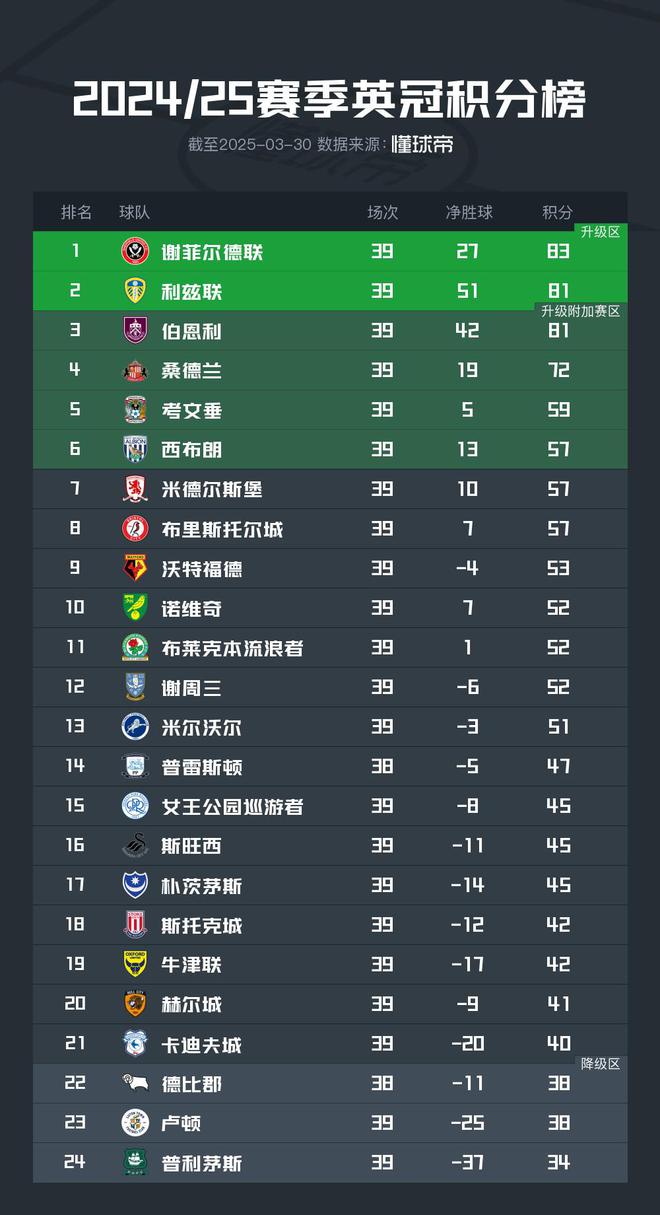Click the Hull City tiger crest
This screenshot has height=1215, width=660.
pos(135,1004)
